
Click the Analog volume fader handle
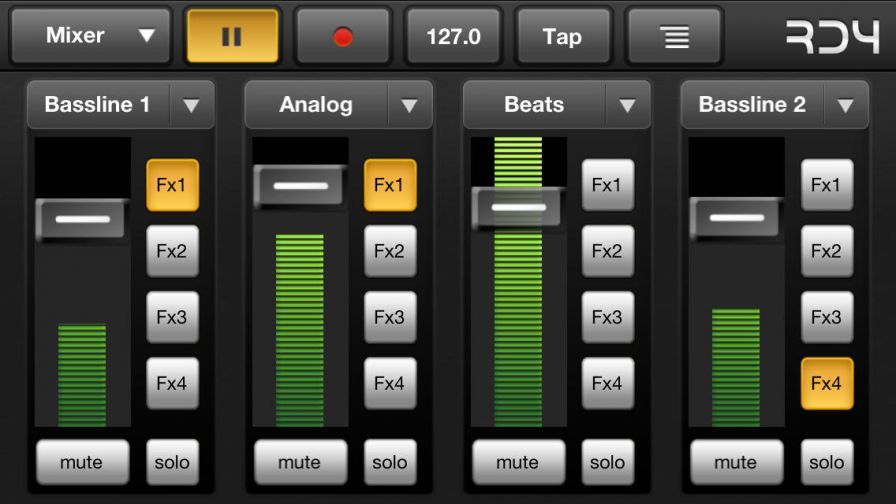pyautogui.click(x=300, y=186)
